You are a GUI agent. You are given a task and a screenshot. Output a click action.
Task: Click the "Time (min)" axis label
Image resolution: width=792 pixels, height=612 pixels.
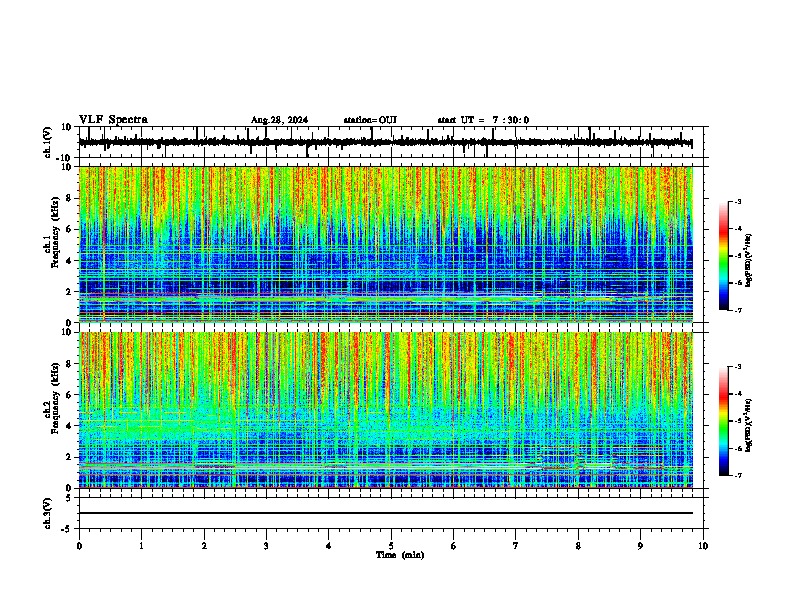pos(400,555)
